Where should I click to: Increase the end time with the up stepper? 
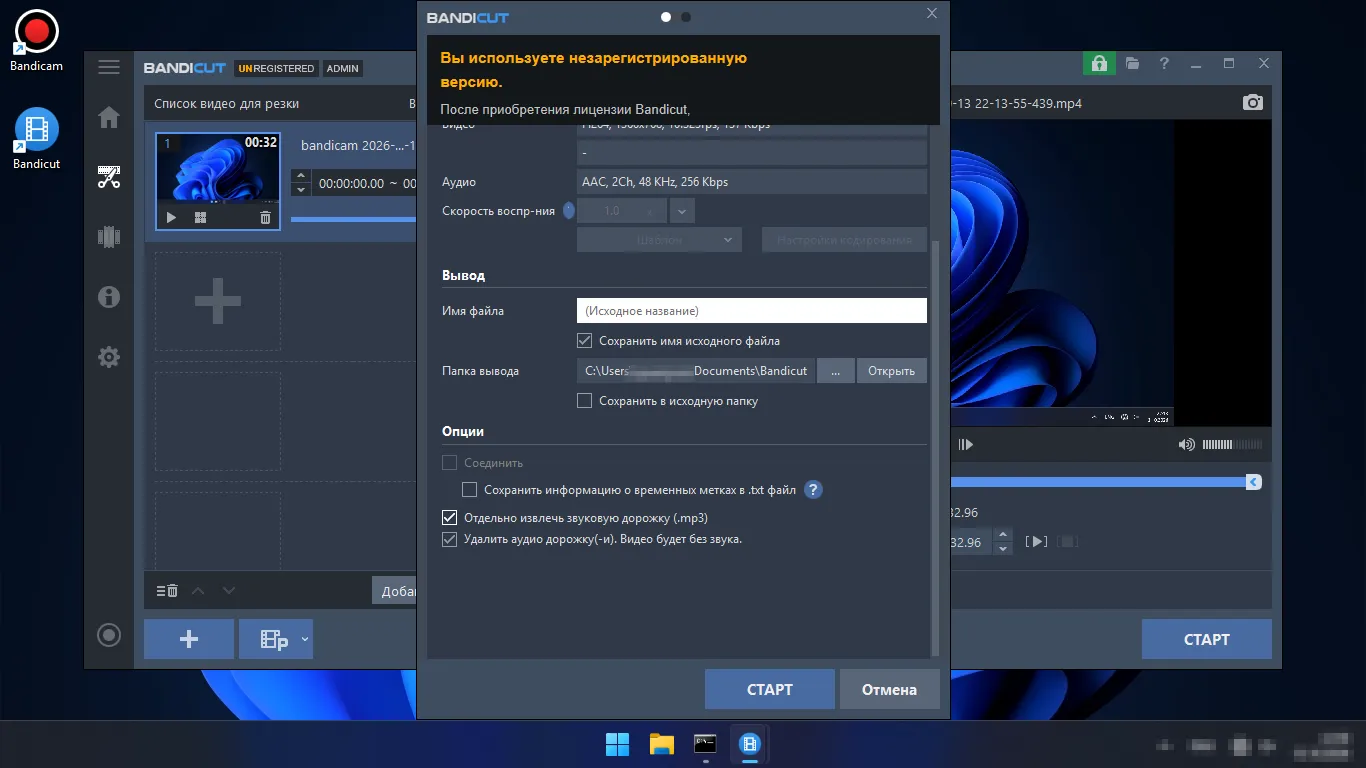1003,535
